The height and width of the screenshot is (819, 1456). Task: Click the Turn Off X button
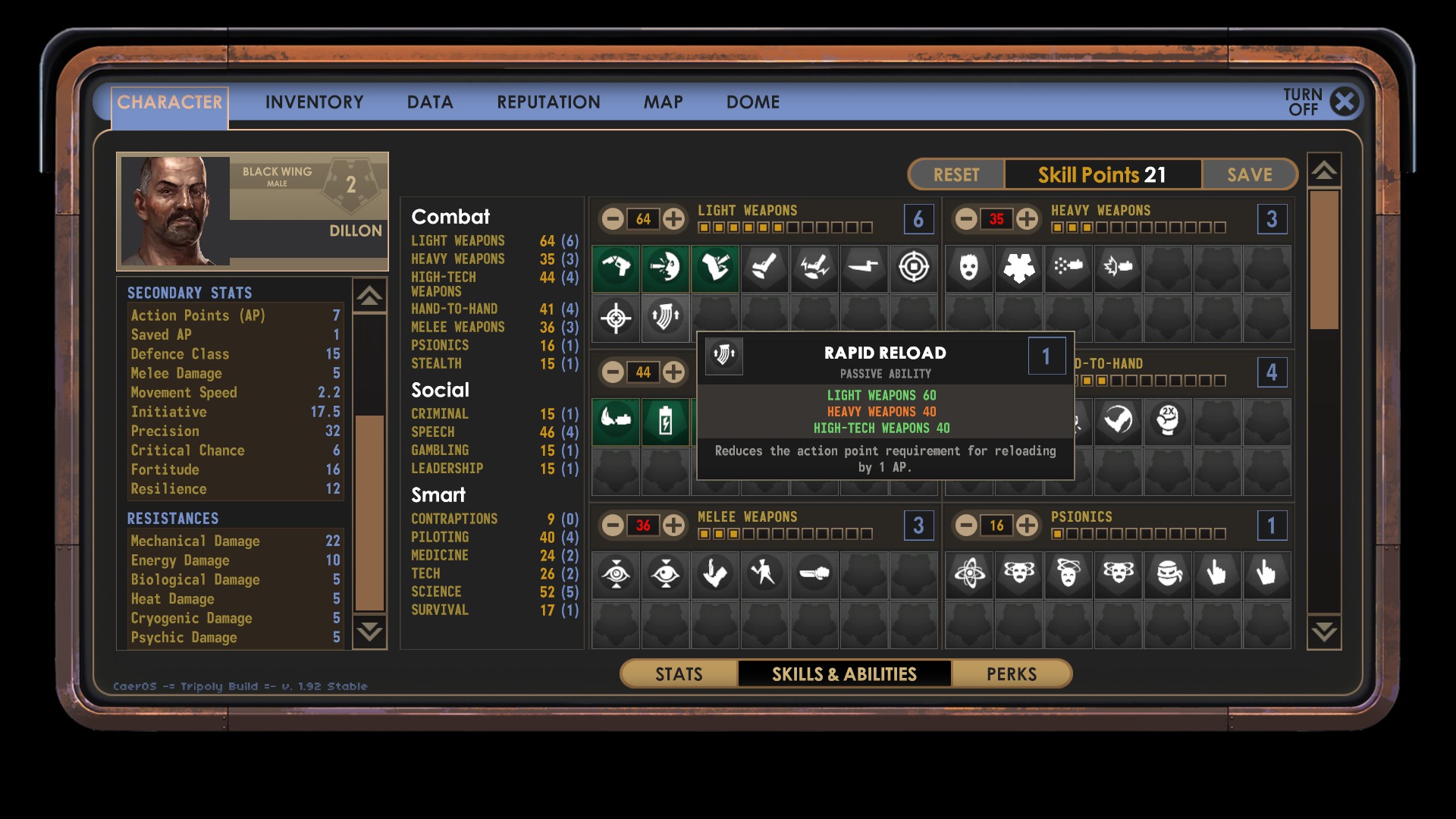pos(1345,102)
